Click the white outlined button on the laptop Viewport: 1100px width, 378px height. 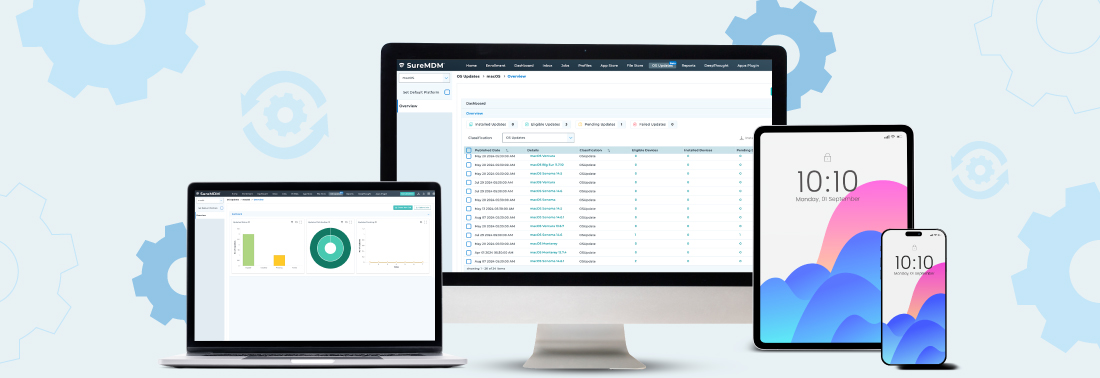[x=422, y=208]
